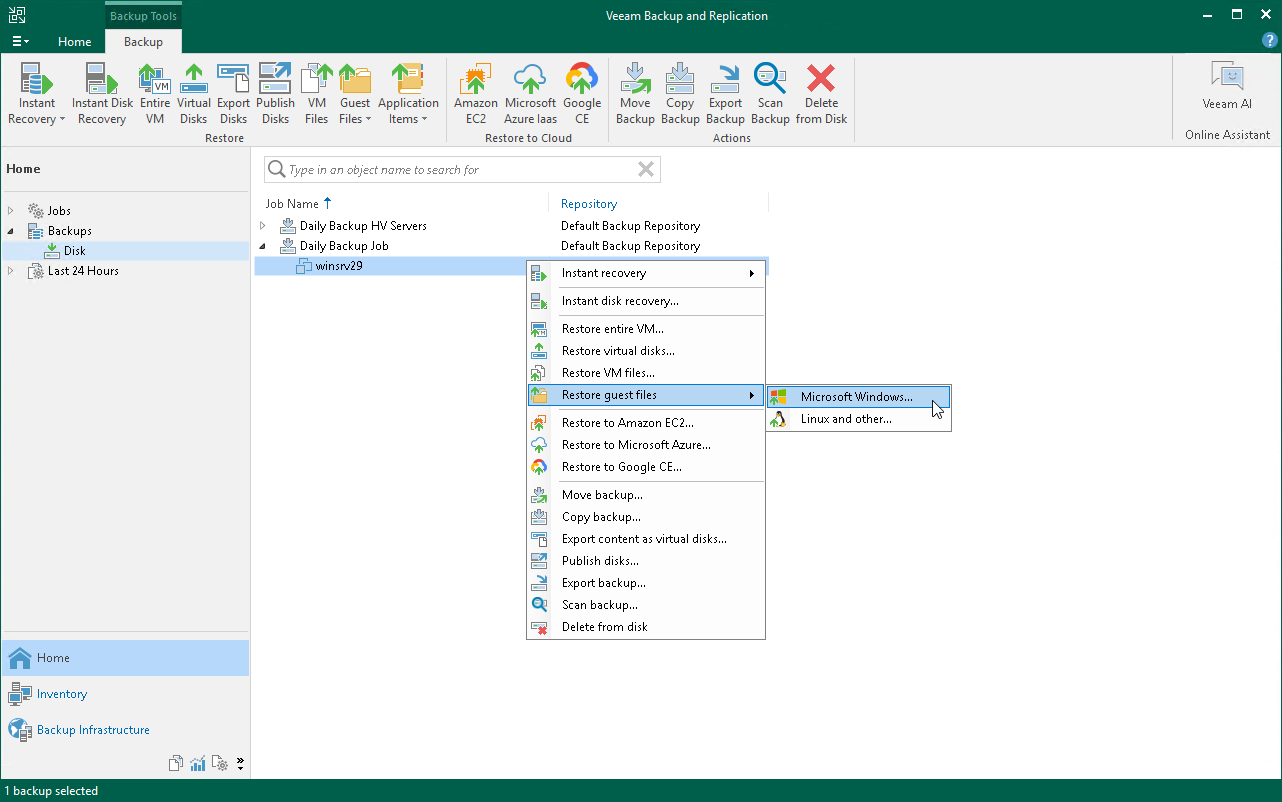Choose Scan backup menu entry
This screenshot has height=802, width=1282.
[x=646, y=605]
